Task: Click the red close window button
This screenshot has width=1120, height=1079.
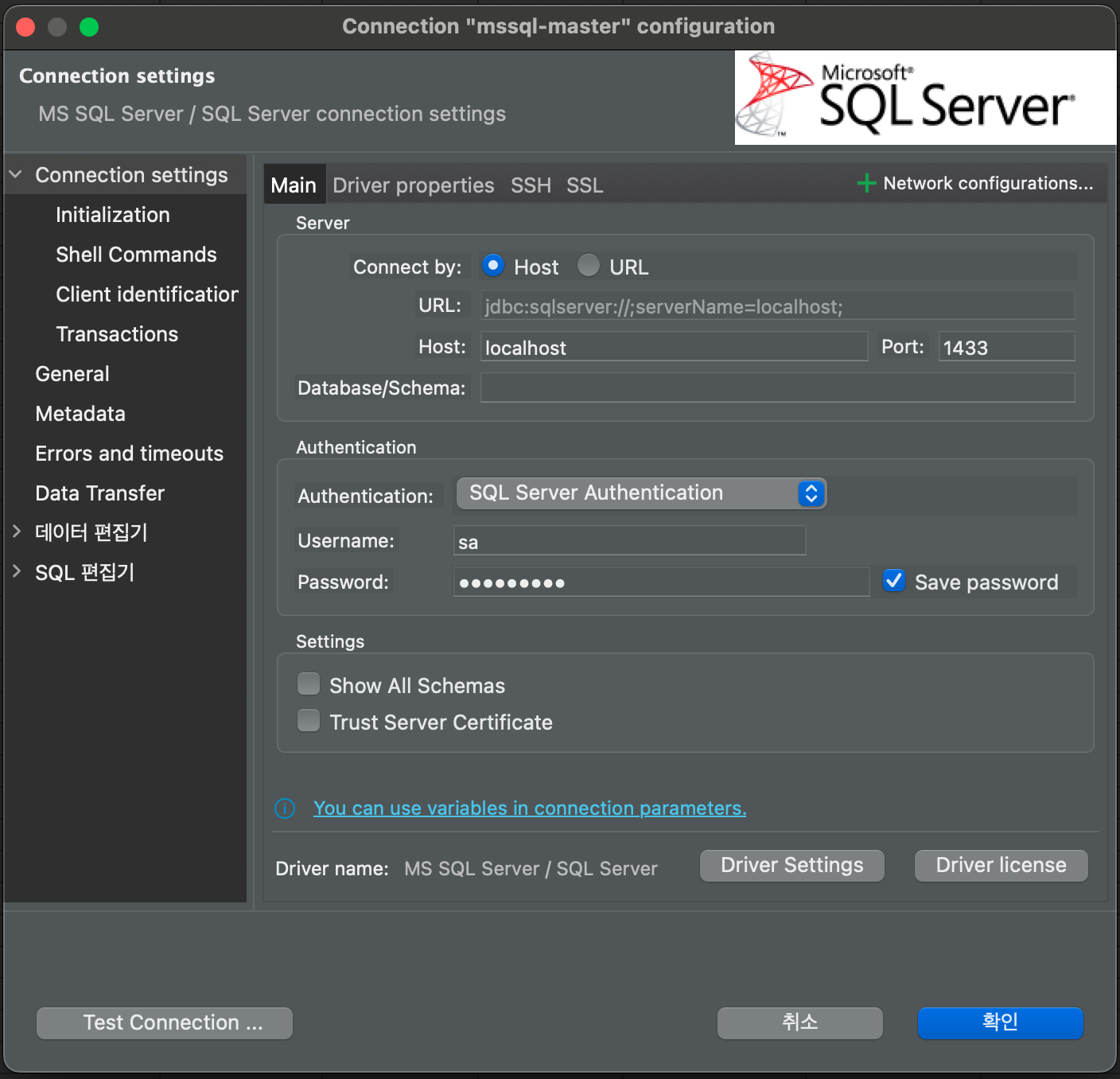Action: click(x=25, y=27)
